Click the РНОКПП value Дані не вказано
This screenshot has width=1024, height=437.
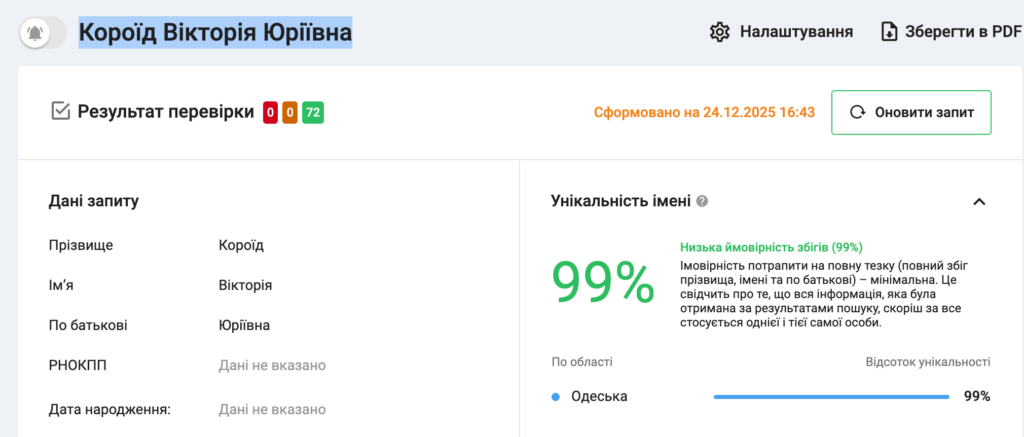(x=272, y=365)
